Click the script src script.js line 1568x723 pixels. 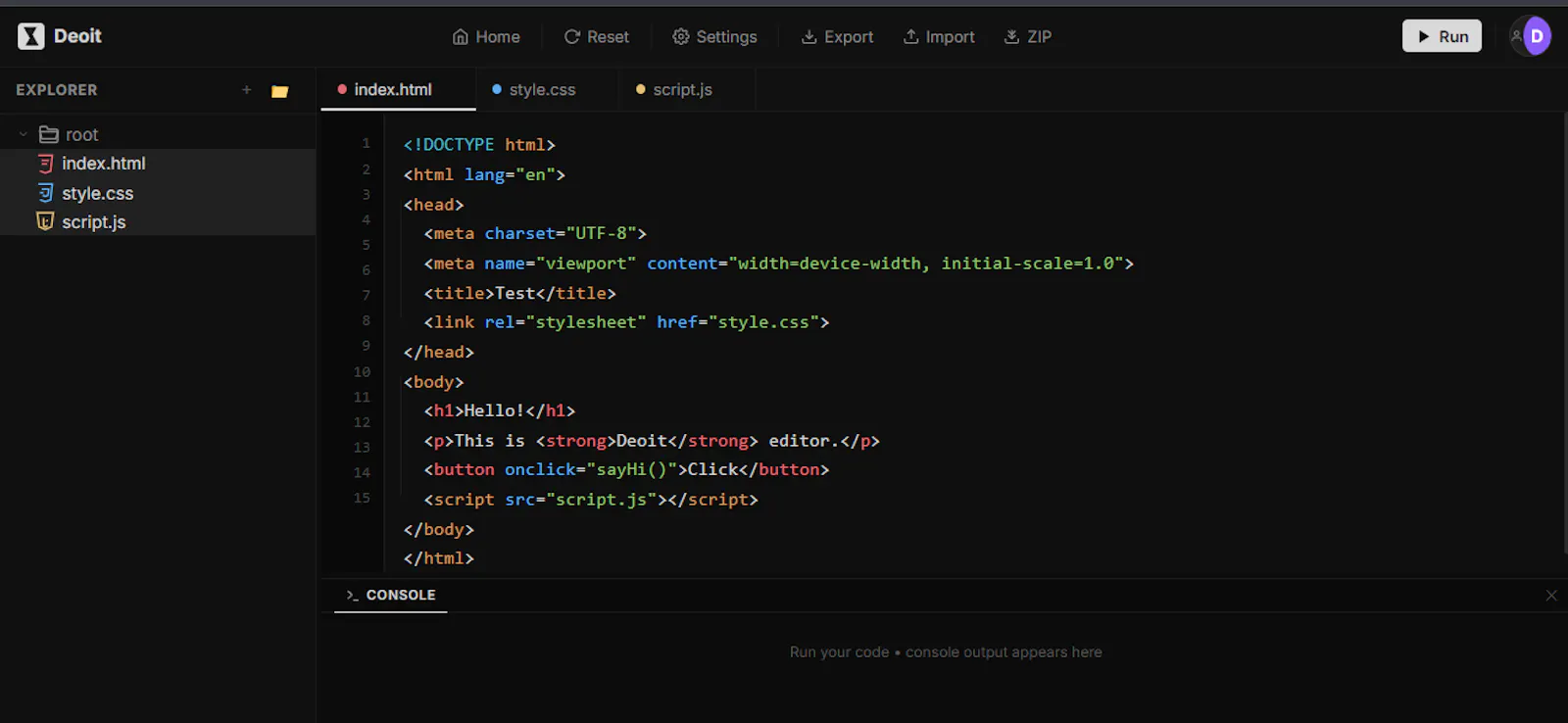point(591,499)
